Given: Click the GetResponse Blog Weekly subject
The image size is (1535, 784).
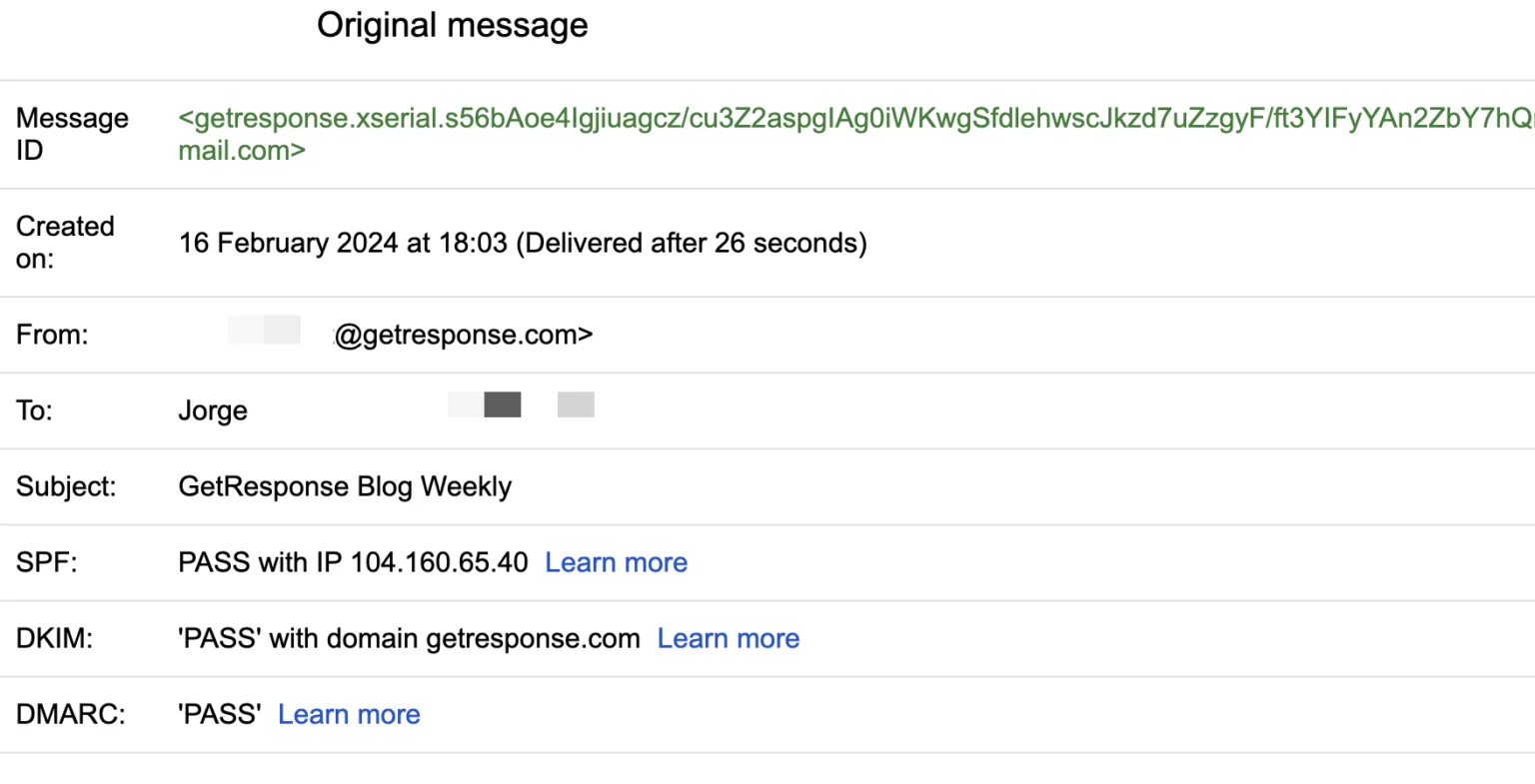Looking at the screenshot, I should (345, 486).
